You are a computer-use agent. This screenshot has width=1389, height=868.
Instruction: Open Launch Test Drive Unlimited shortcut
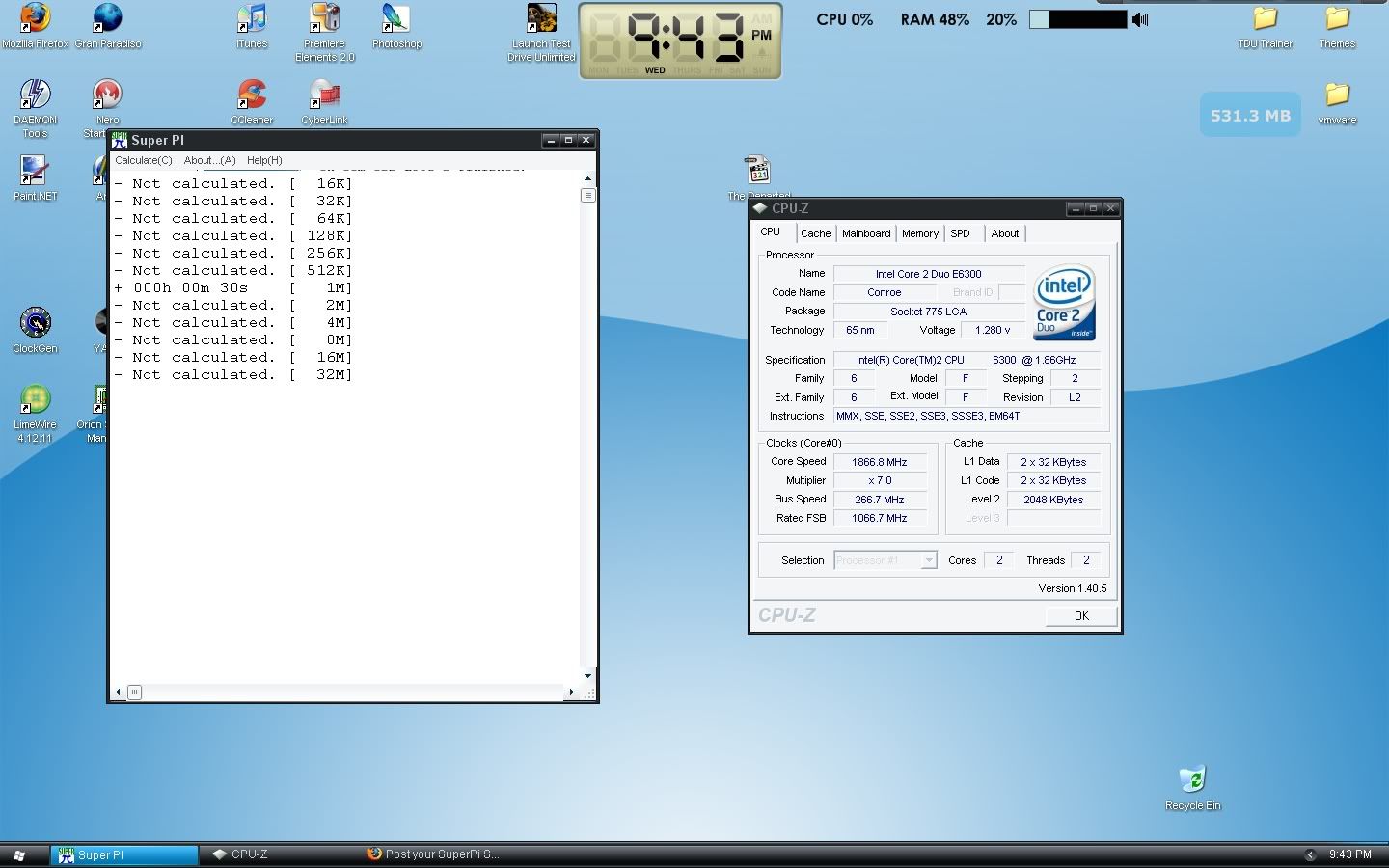click(541, 32)
